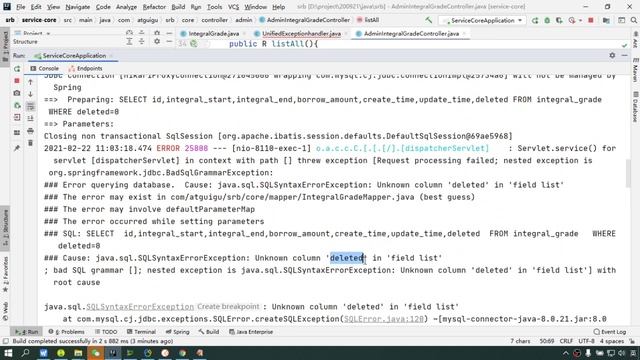The image size is (640, 360).
Task: Run with coverage from top toolbar
Action: point(559,20)
